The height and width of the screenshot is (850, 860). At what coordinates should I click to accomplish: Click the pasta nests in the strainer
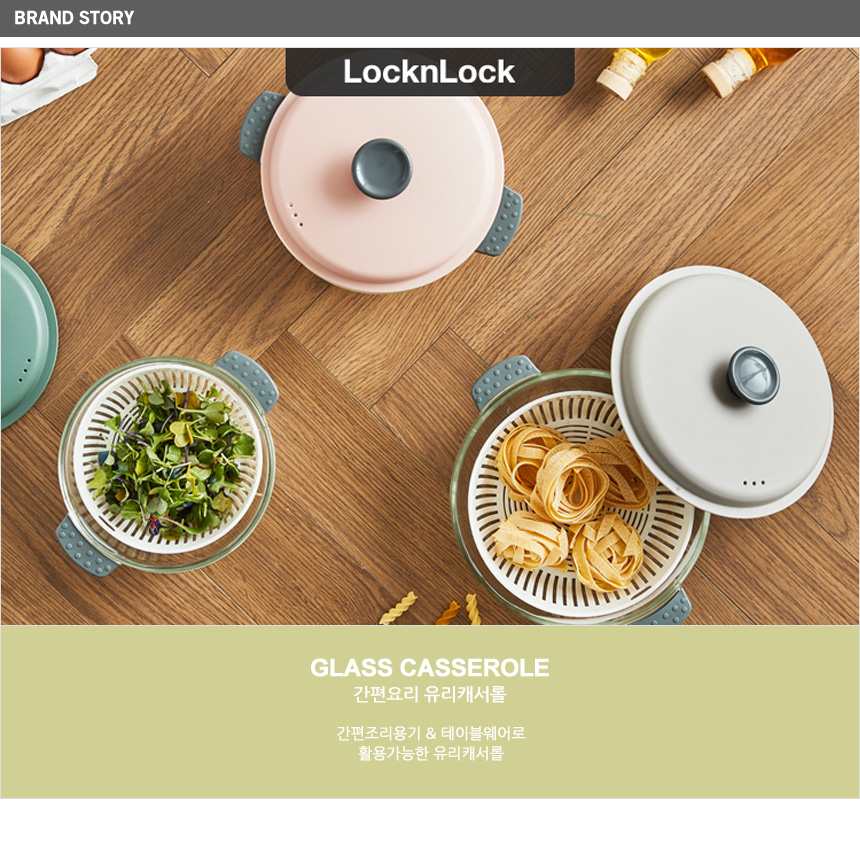tap(573, 505)
